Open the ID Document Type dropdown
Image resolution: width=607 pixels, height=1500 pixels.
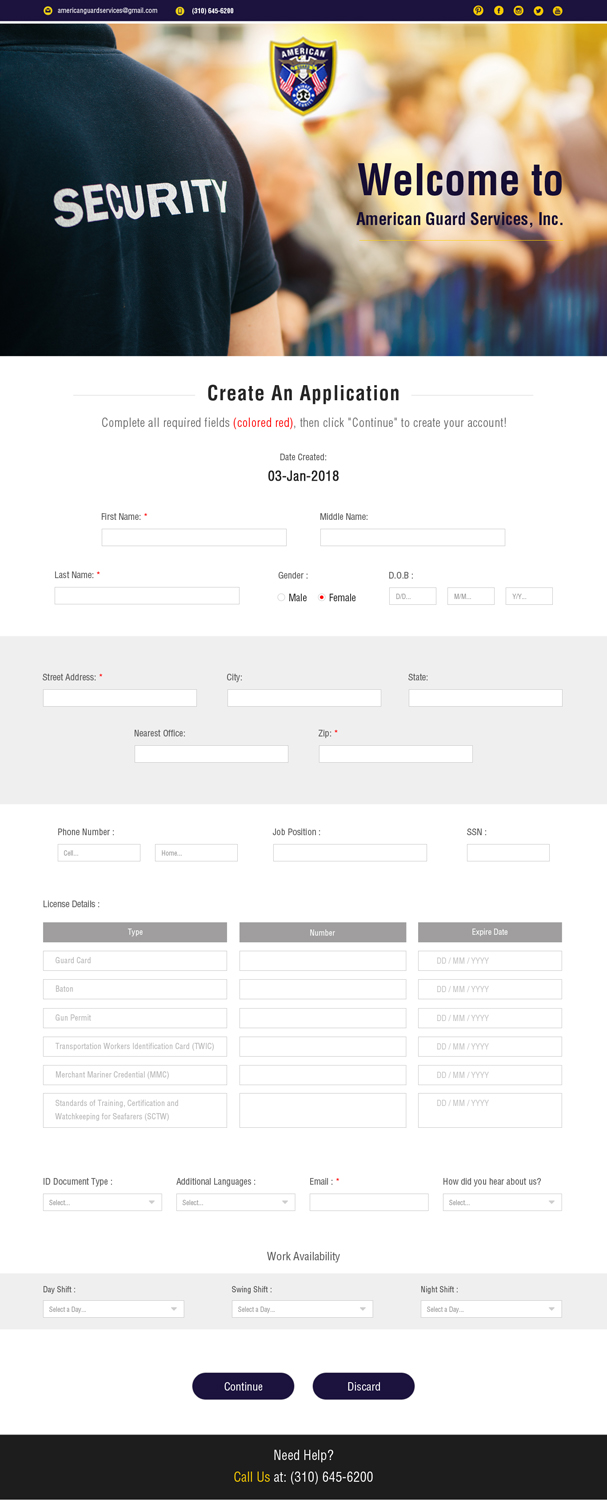pyautogui.click(x=102, y=1202)
